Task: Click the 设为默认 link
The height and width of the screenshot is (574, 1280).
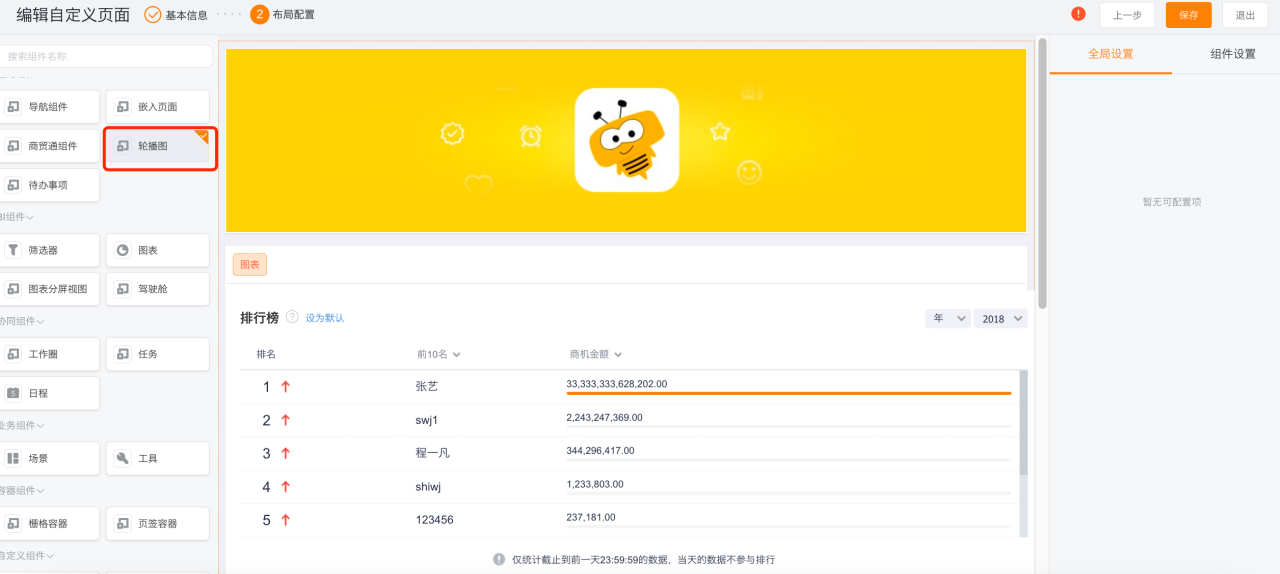Action: [x=325, y=318]
